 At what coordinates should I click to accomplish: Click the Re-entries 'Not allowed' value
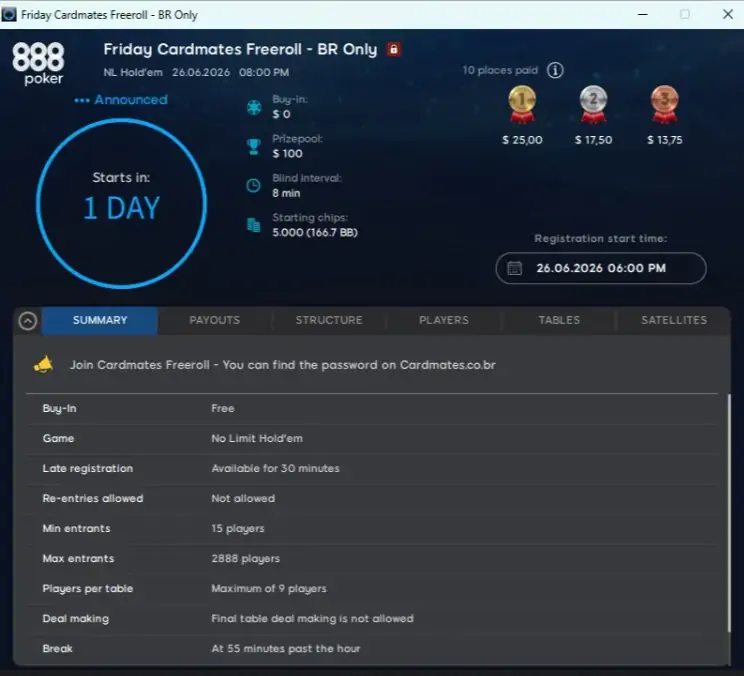point(243,499)
